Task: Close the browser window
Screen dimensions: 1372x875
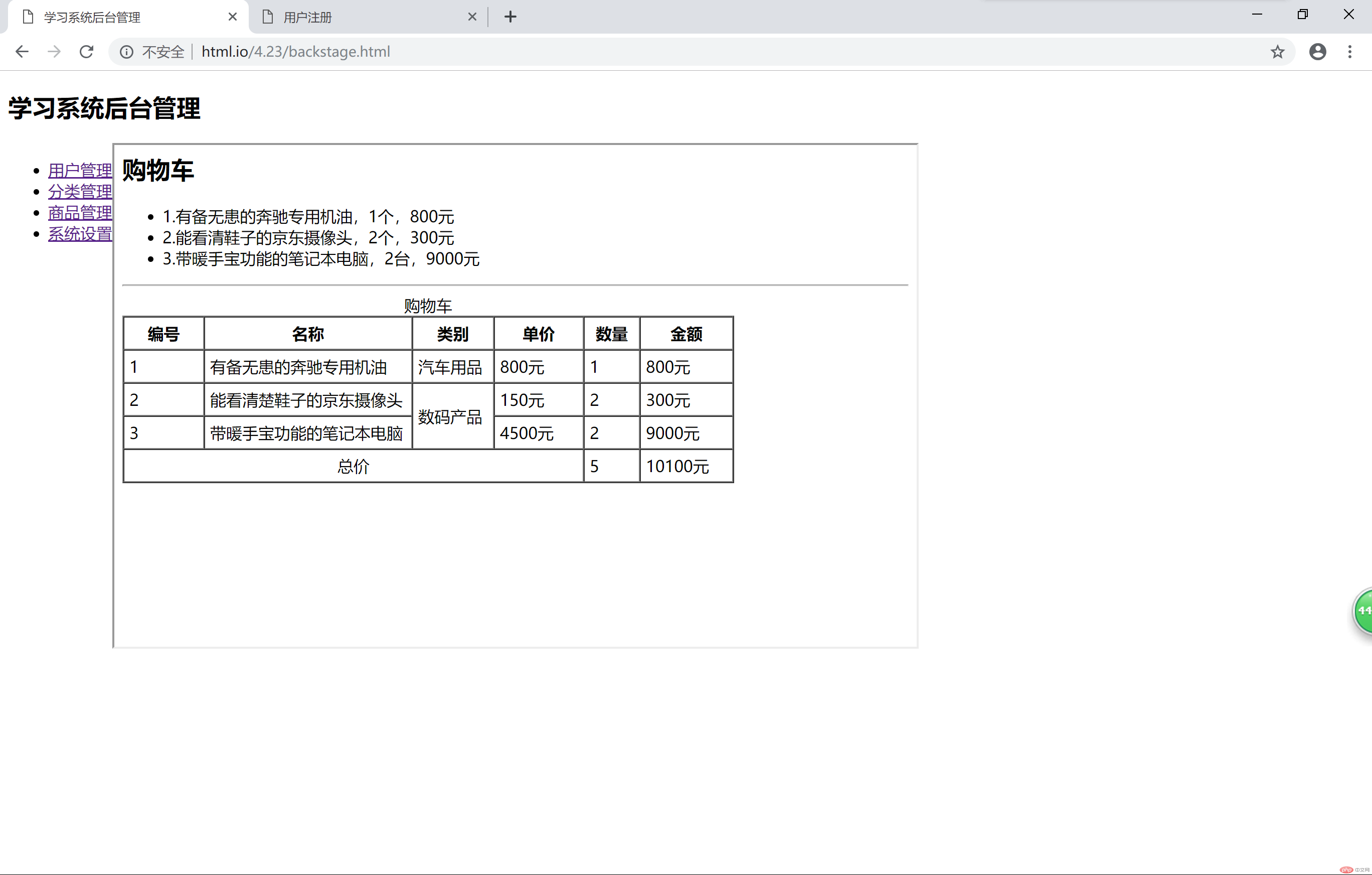Action: tap(1348, 15)
